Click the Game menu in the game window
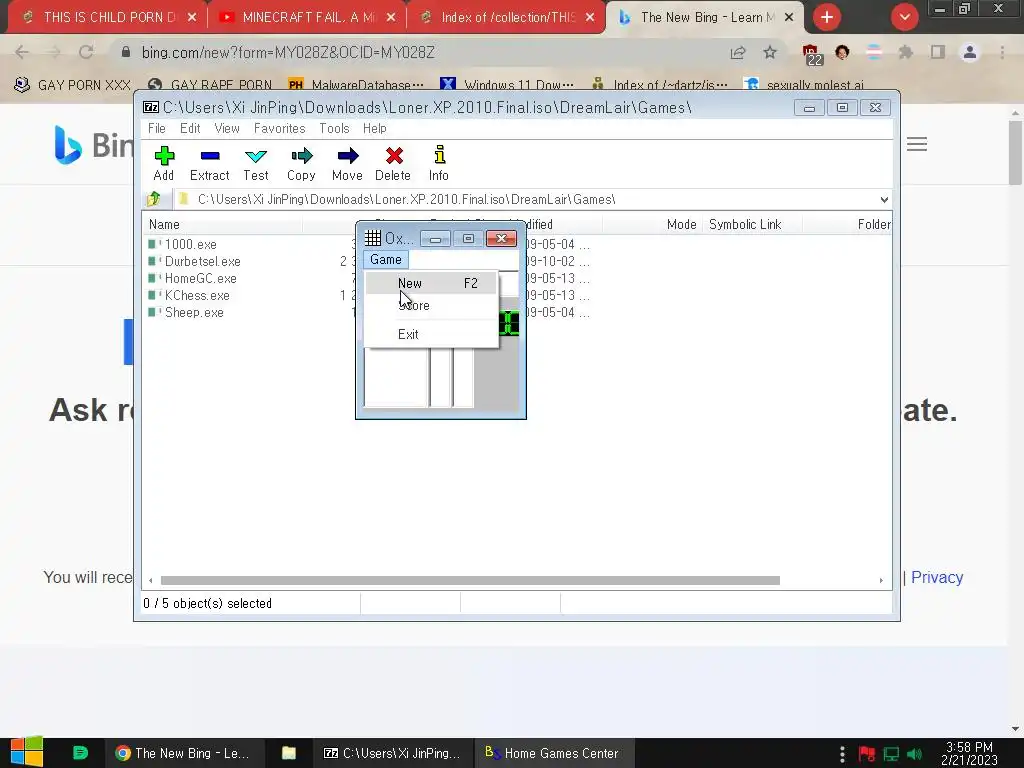 click(386, 259)
